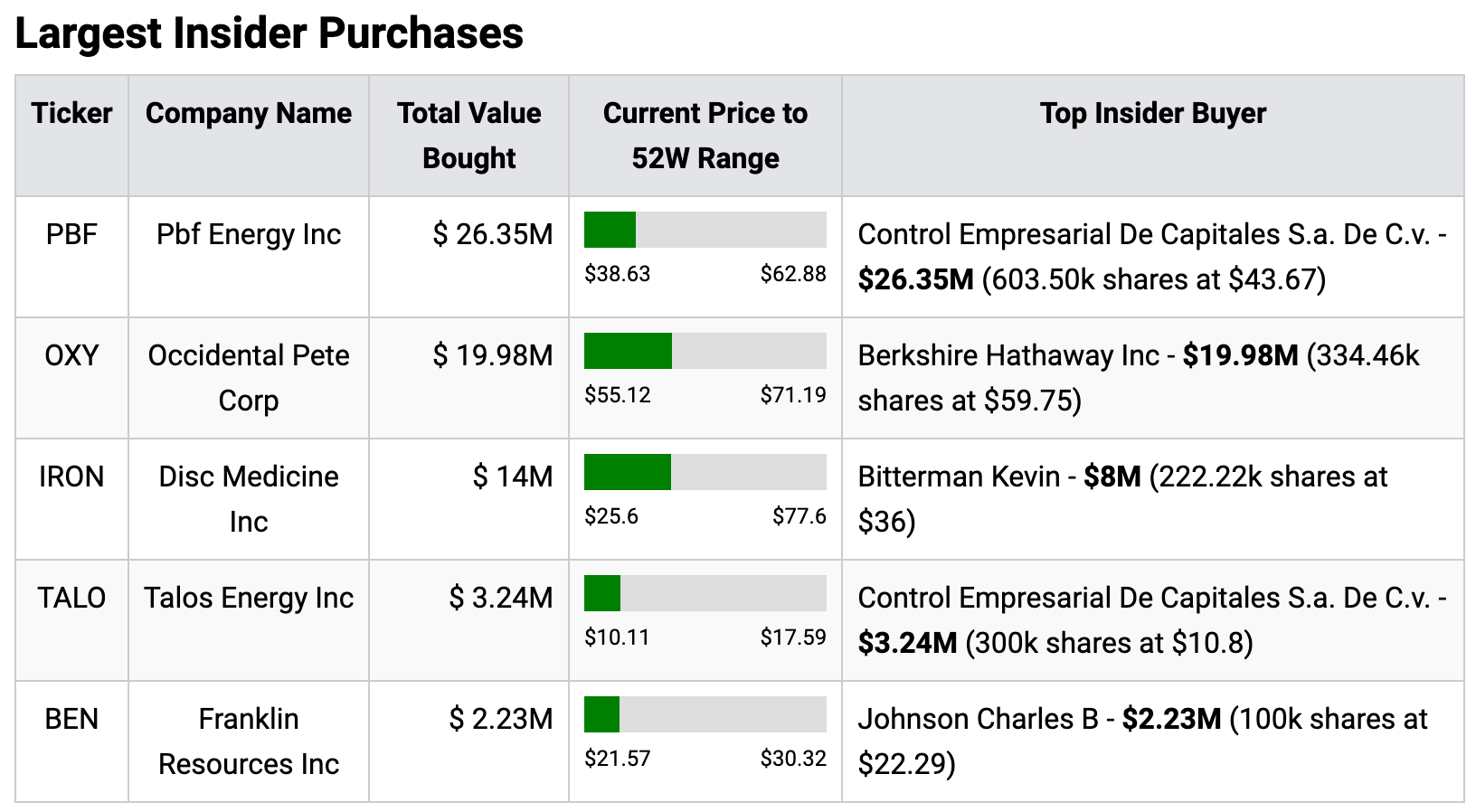Viewport: 1476px width, 812px height.
Task: Select Occidental Pete Corp company name
Action: pos(249,378)
